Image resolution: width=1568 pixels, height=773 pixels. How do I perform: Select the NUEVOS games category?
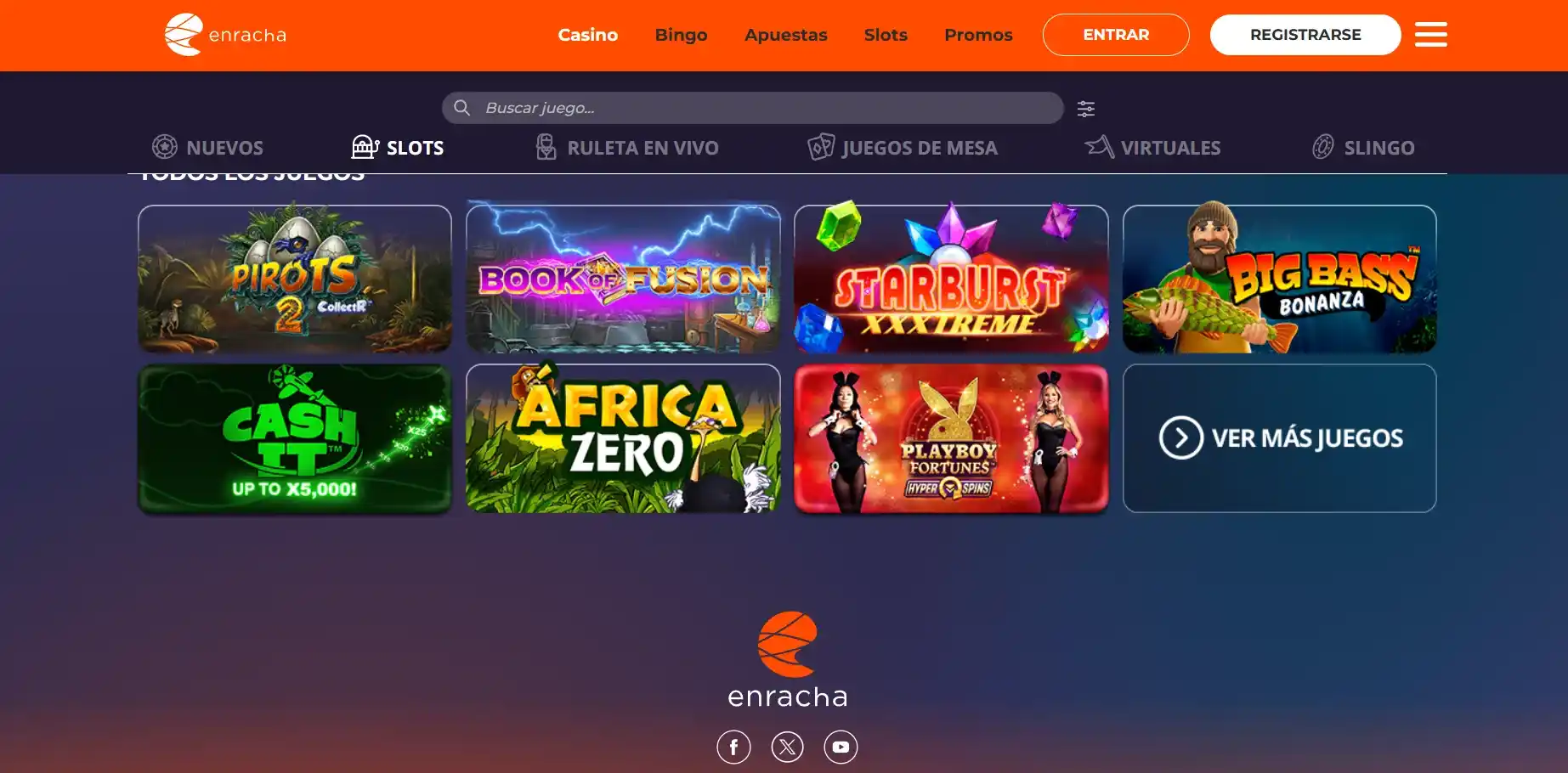click(x=207, y=147)
